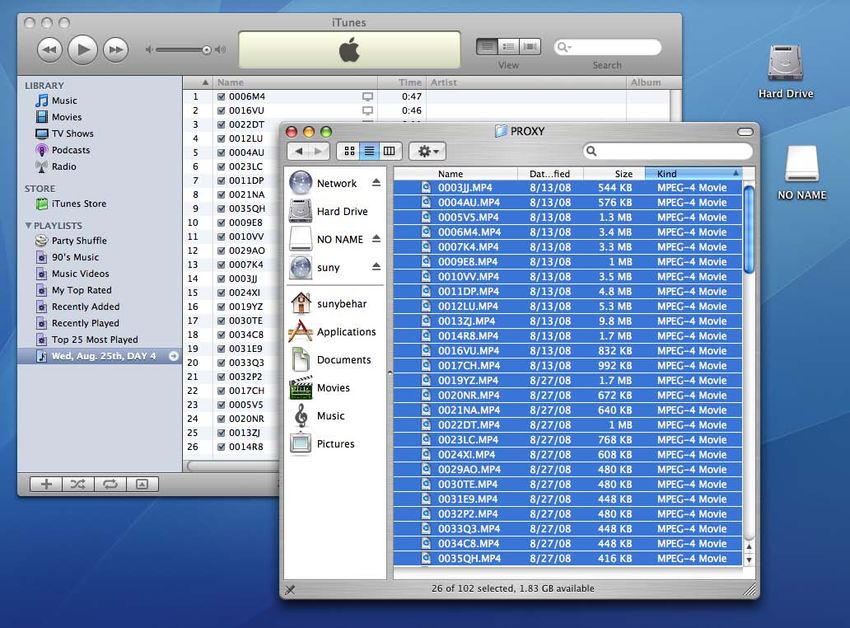Switch Finder to list view
The height and width of the screenshot is (628, 850).
click(x=369, y=151)
